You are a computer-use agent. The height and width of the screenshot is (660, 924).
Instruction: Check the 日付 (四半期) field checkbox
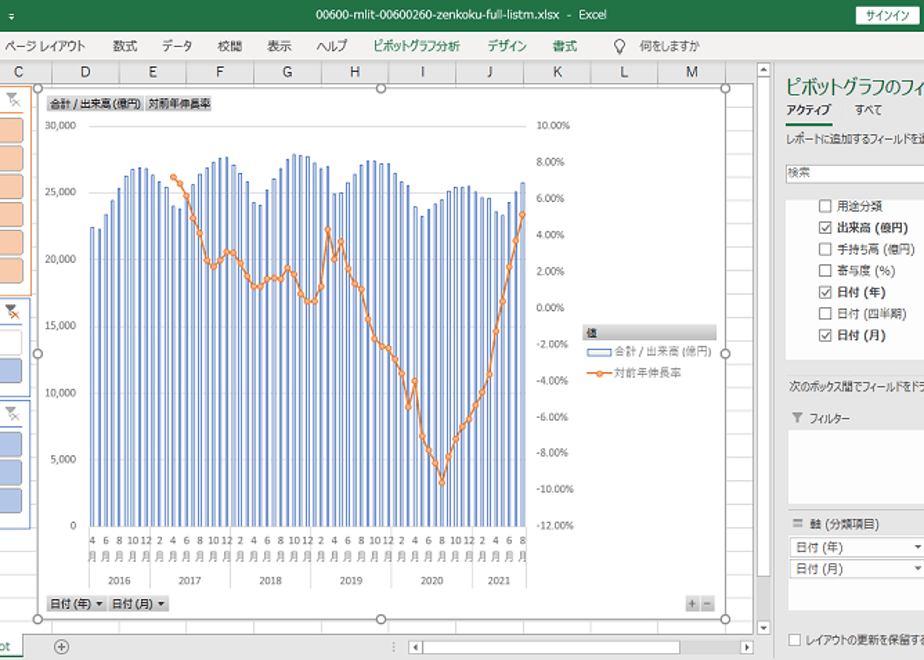point(825,314)
